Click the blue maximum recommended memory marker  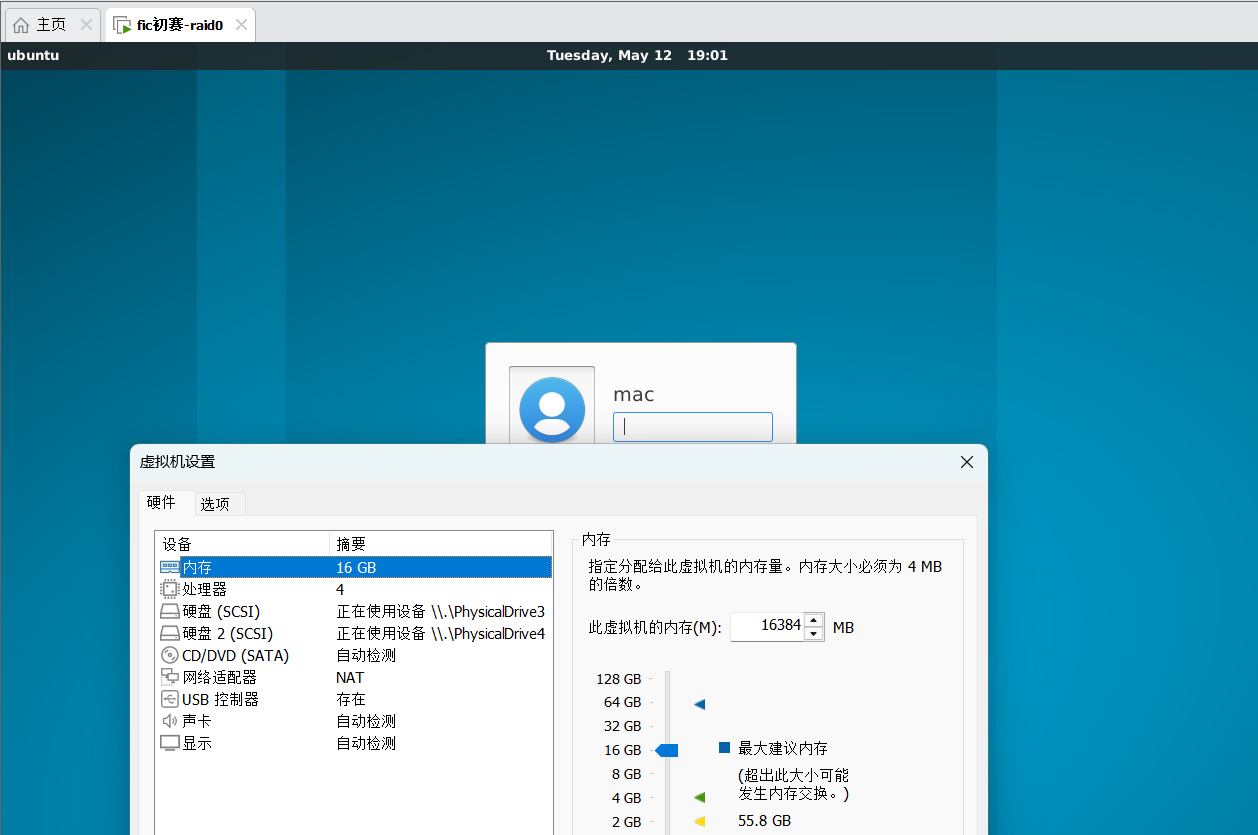point(699,704)
